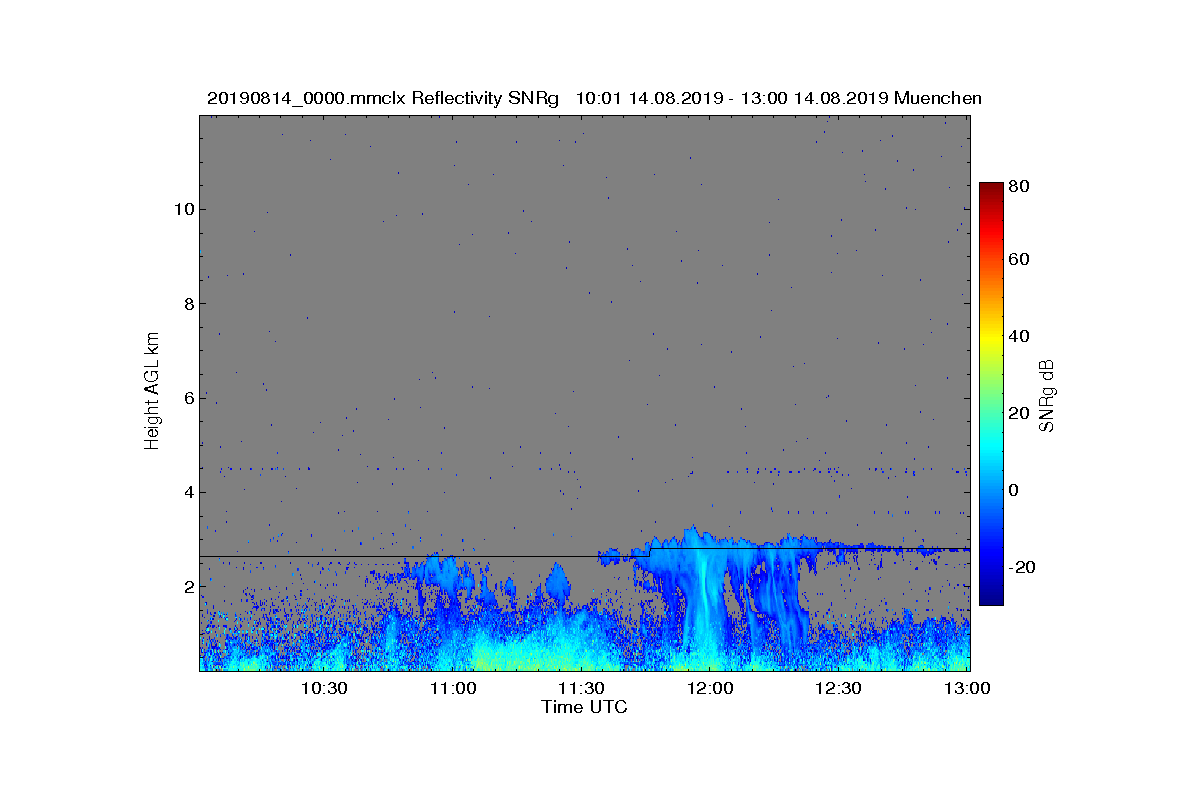Viewport: 1200px width, 800px height.
Task: Click the height tick label 8
Action: pos(188,303)
